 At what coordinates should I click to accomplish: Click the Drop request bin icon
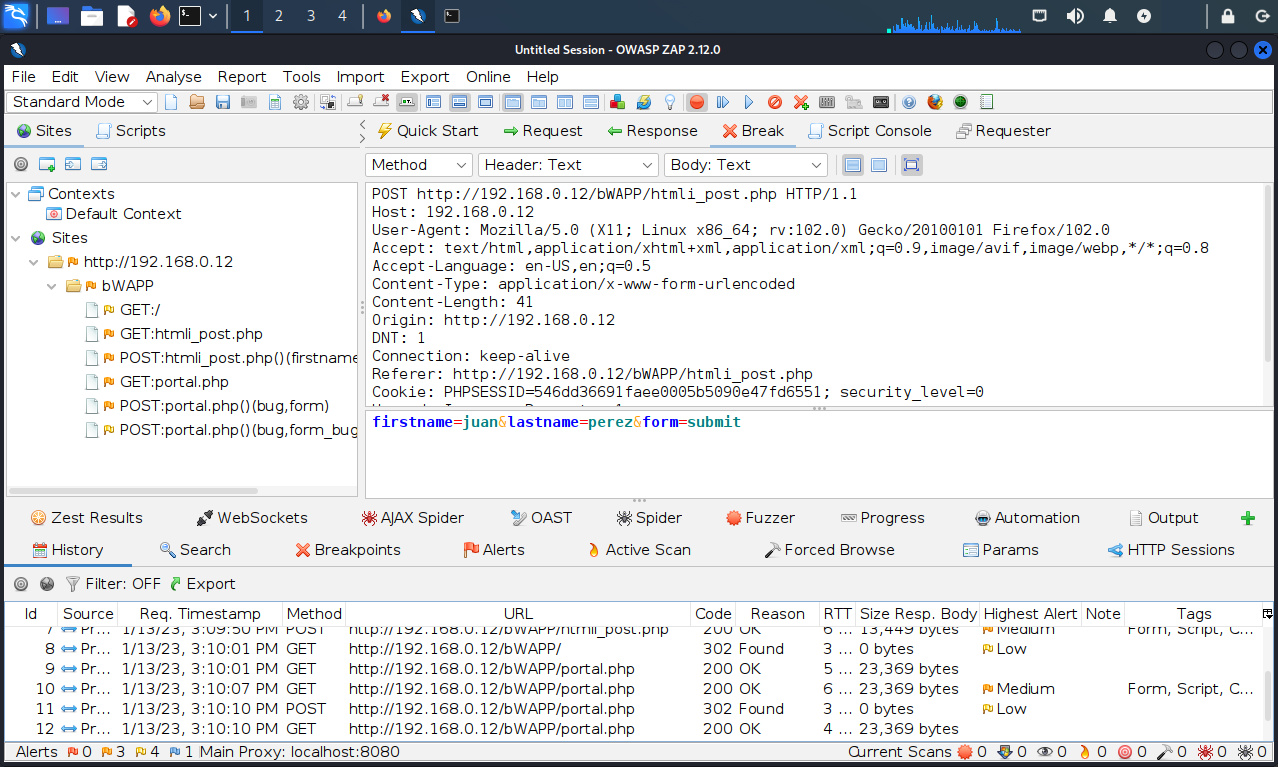click(x=775, y=102)
